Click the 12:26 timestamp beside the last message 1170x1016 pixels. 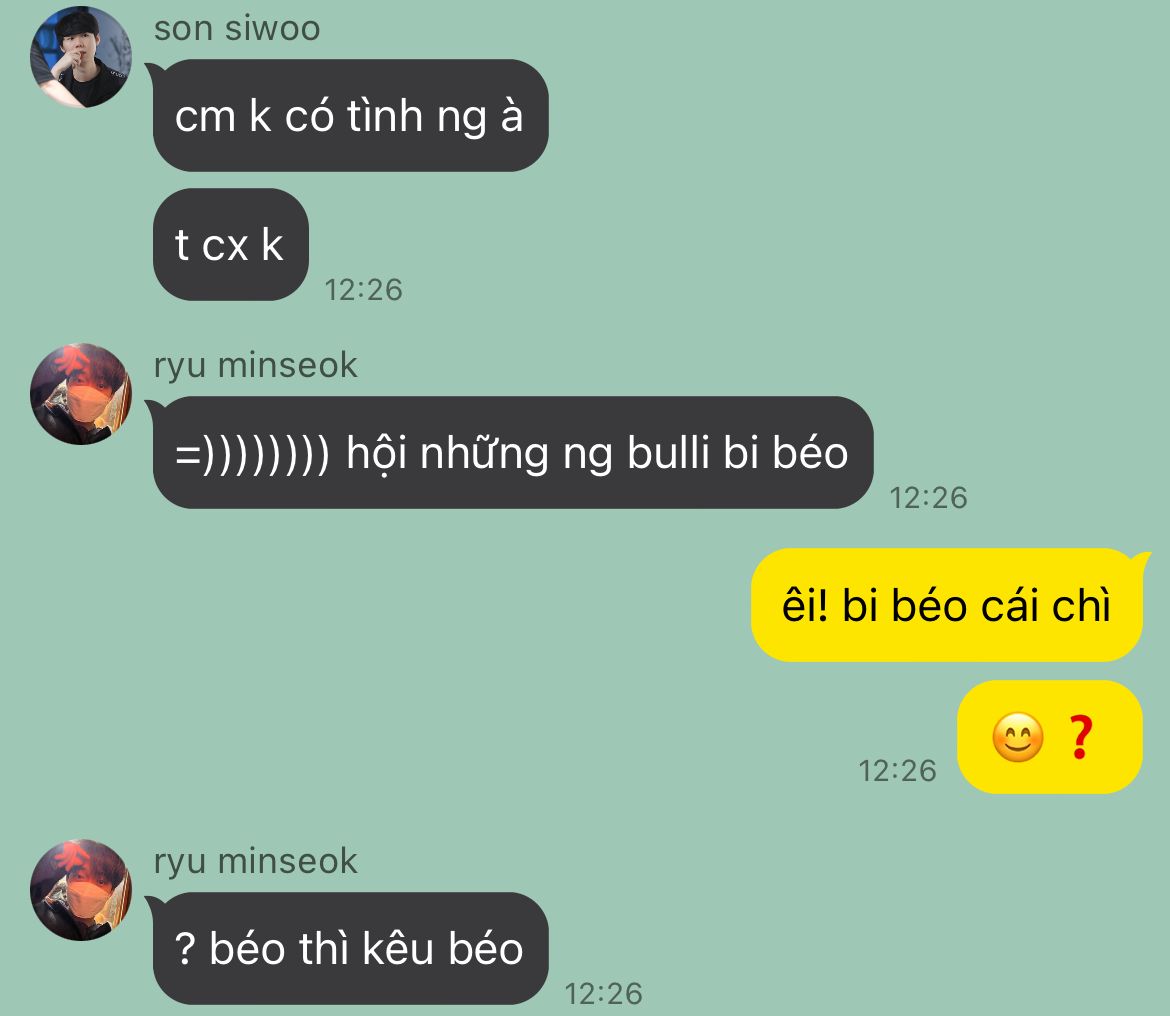(x=603, y=994)
